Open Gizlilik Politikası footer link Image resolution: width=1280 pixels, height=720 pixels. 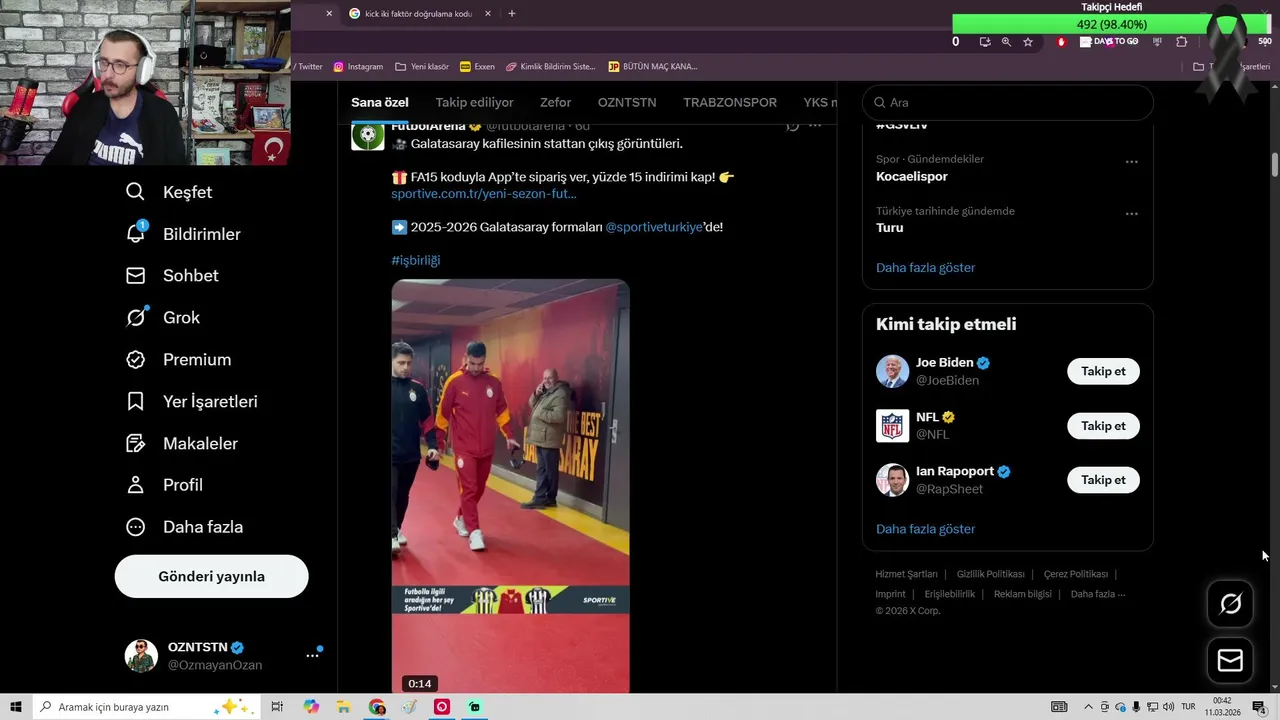pos(991,575)
